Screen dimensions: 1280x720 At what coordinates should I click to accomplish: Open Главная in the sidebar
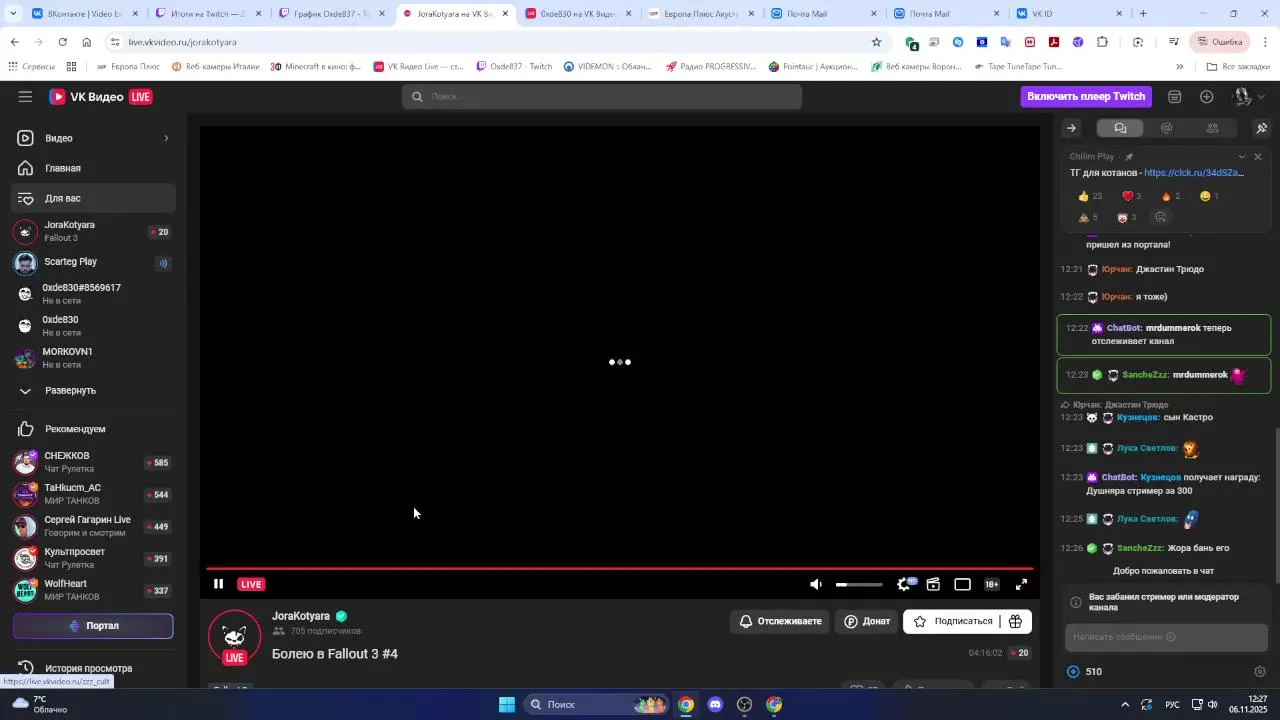click(94, 168)
